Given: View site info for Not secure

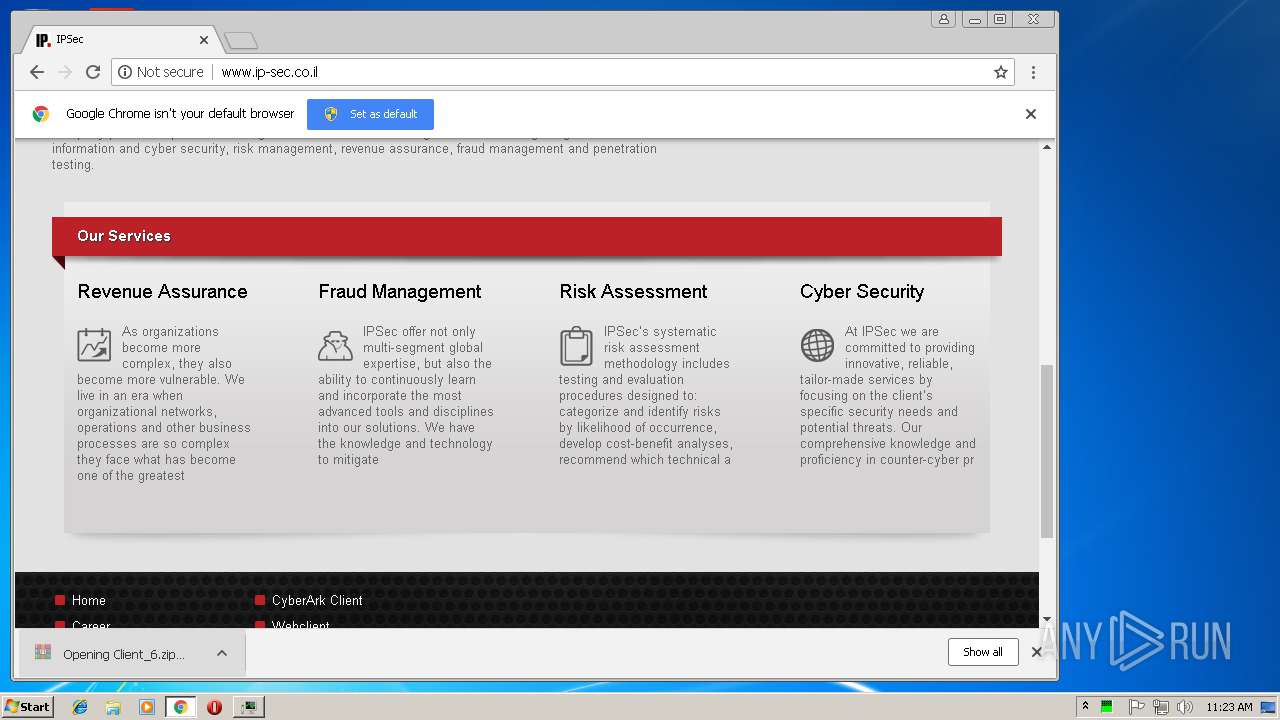Looking at the screenshot, I should click(x=160, y=72).
